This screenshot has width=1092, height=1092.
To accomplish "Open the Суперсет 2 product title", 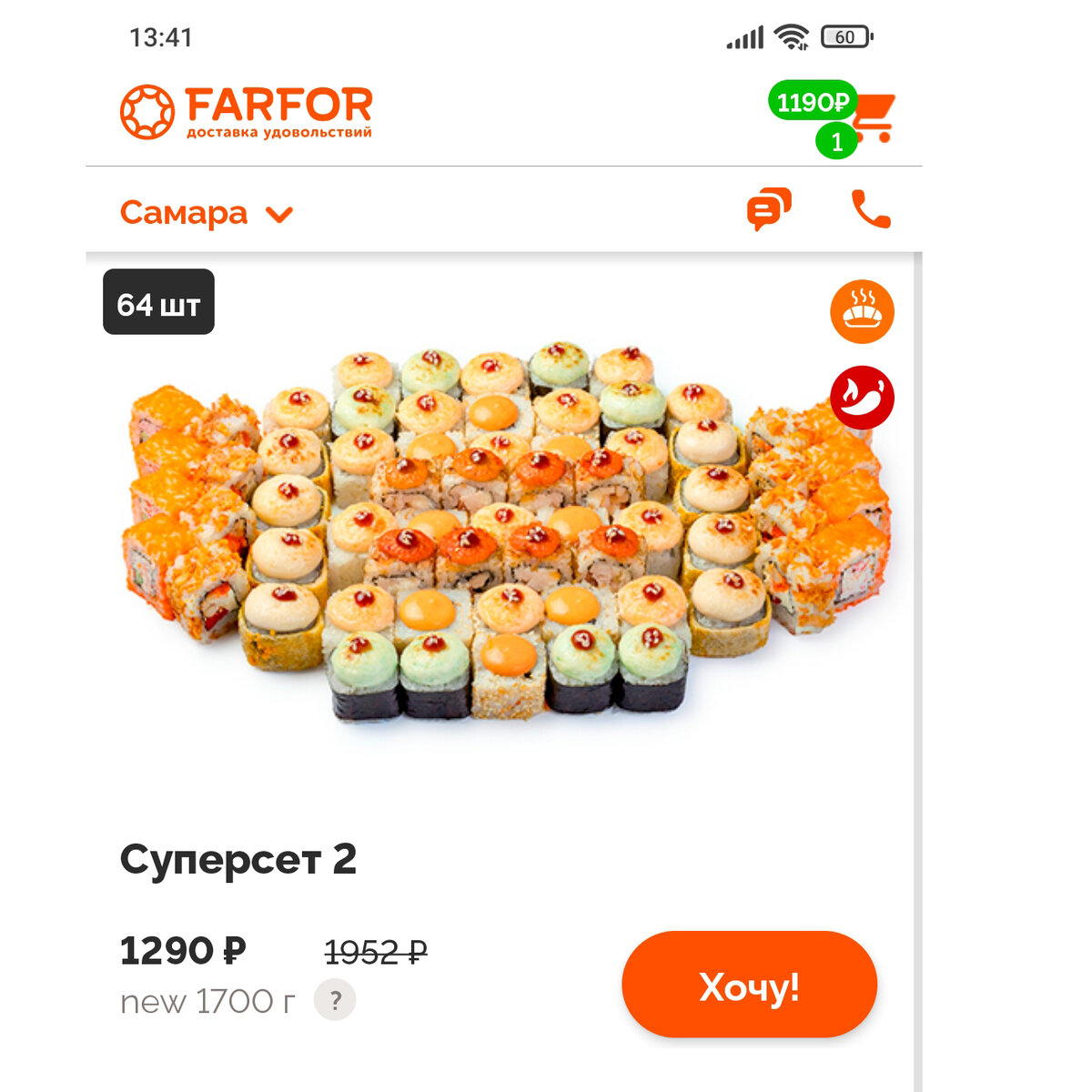I will tap(238, 859).
